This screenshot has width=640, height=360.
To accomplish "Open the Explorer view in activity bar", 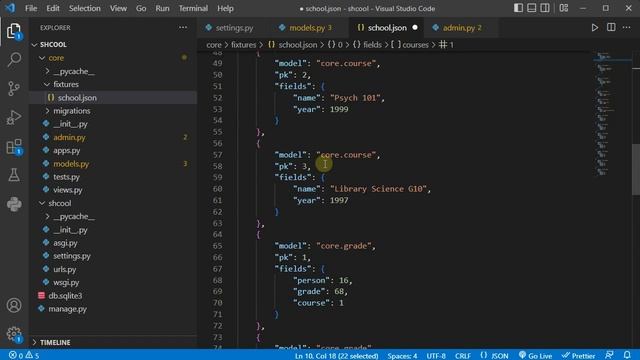I will [13, 31].
